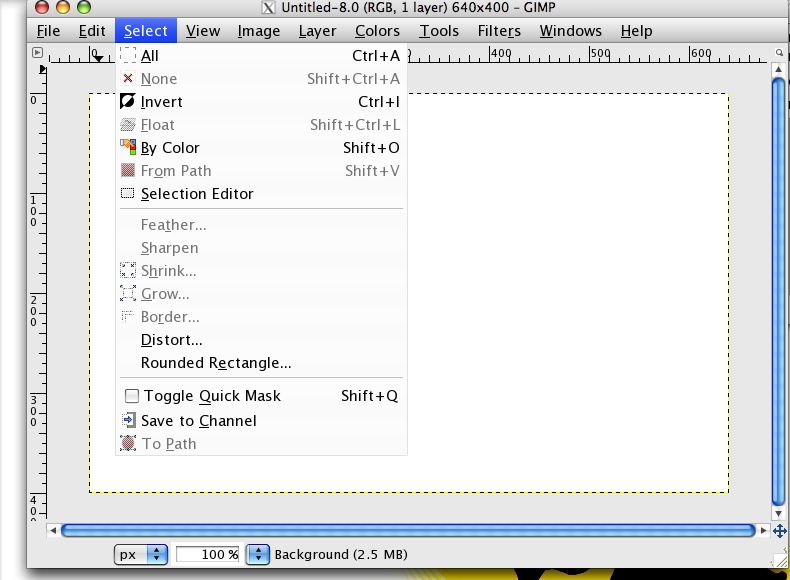Open the View menu

[203, 31]
